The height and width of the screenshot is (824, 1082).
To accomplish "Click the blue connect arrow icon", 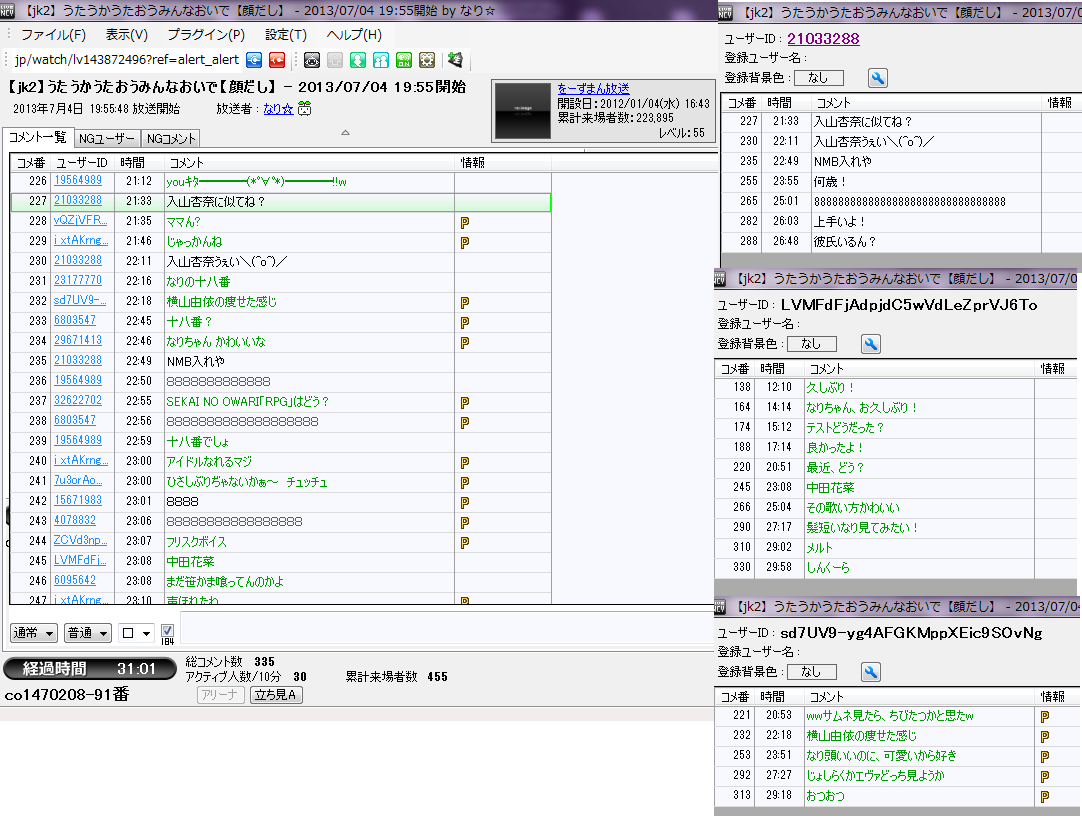I will pos(255,60).
